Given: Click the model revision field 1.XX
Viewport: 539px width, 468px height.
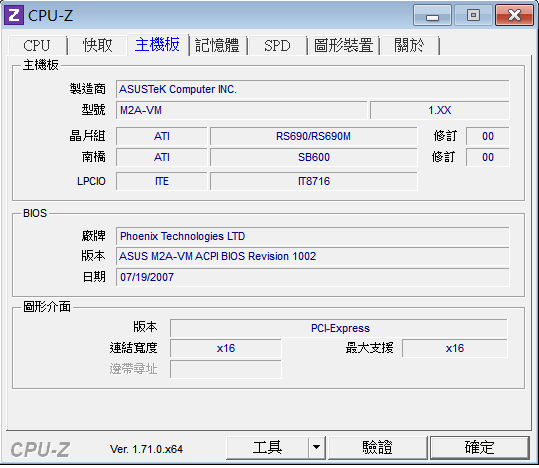Looking at the screenshot, I should coord(440,110).
